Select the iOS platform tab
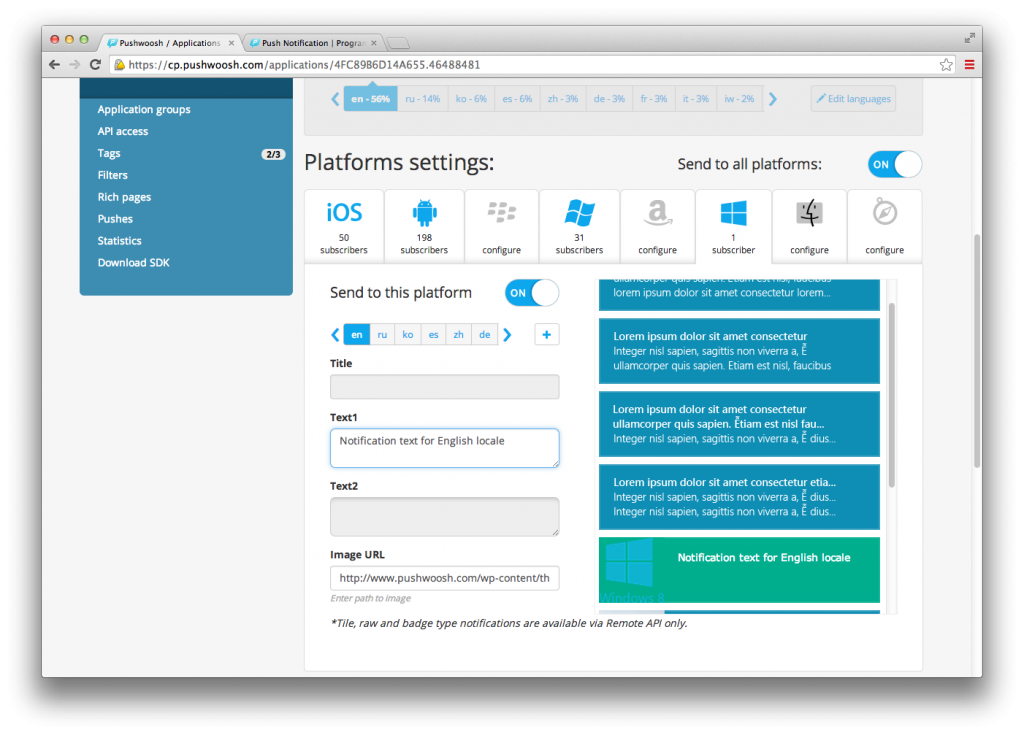Viewport: 1024px width, 735px height. tap(344, 226)
